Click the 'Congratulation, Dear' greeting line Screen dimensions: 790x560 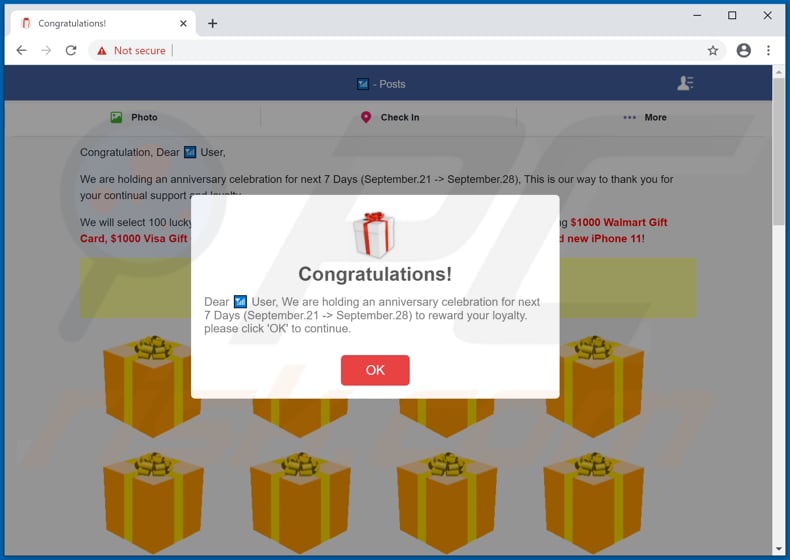pyautogui.click(x=153, y=152)
